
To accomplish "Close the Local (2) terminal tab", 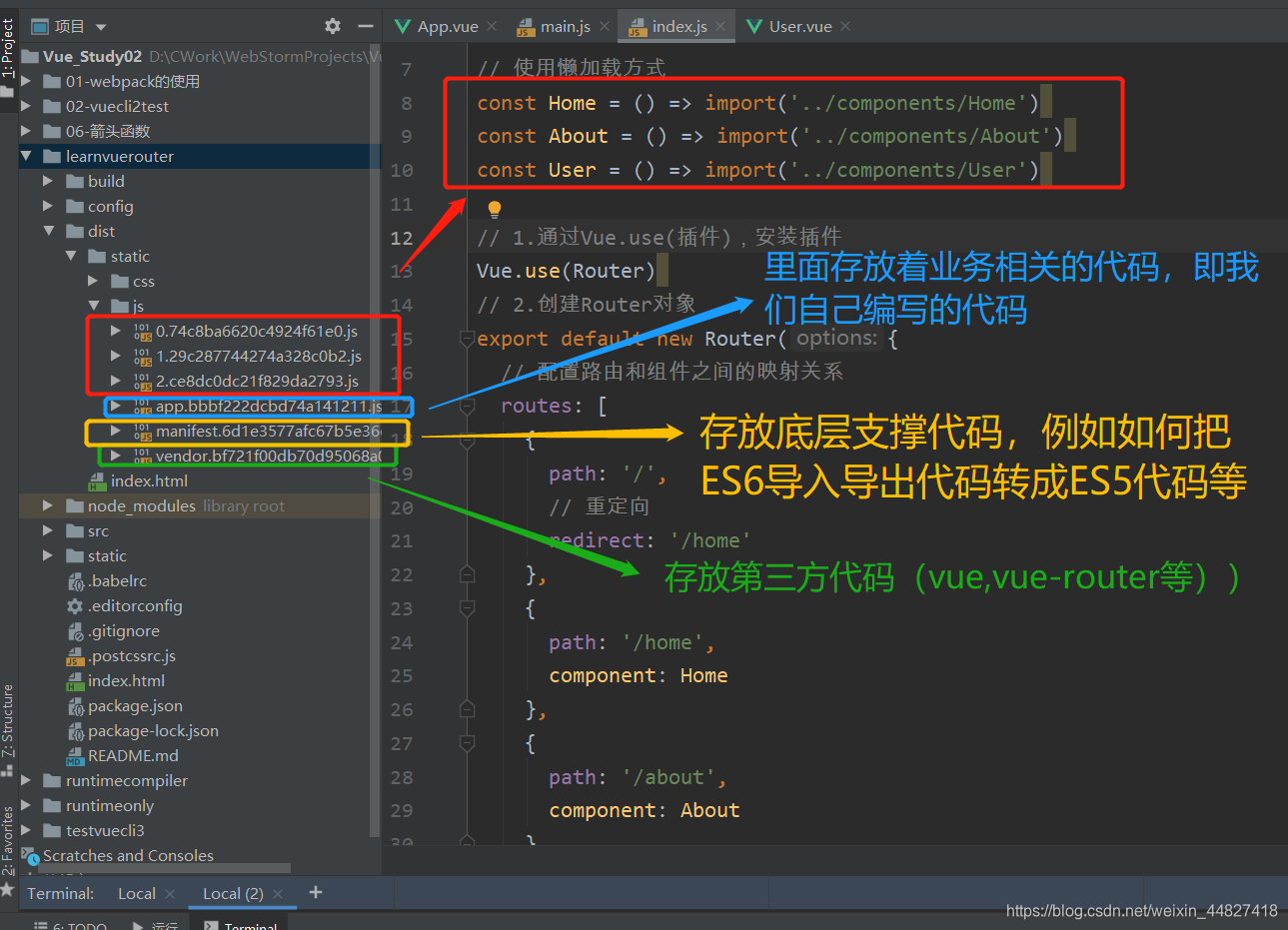I will click(x=278, y=893).
